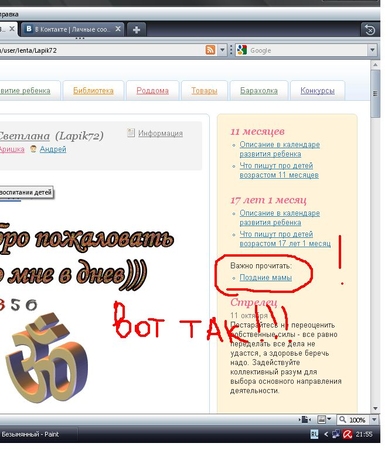Expand hidden tray icons arrow
This screenshot has height=450, width=388.
click(x=326, y=434)
